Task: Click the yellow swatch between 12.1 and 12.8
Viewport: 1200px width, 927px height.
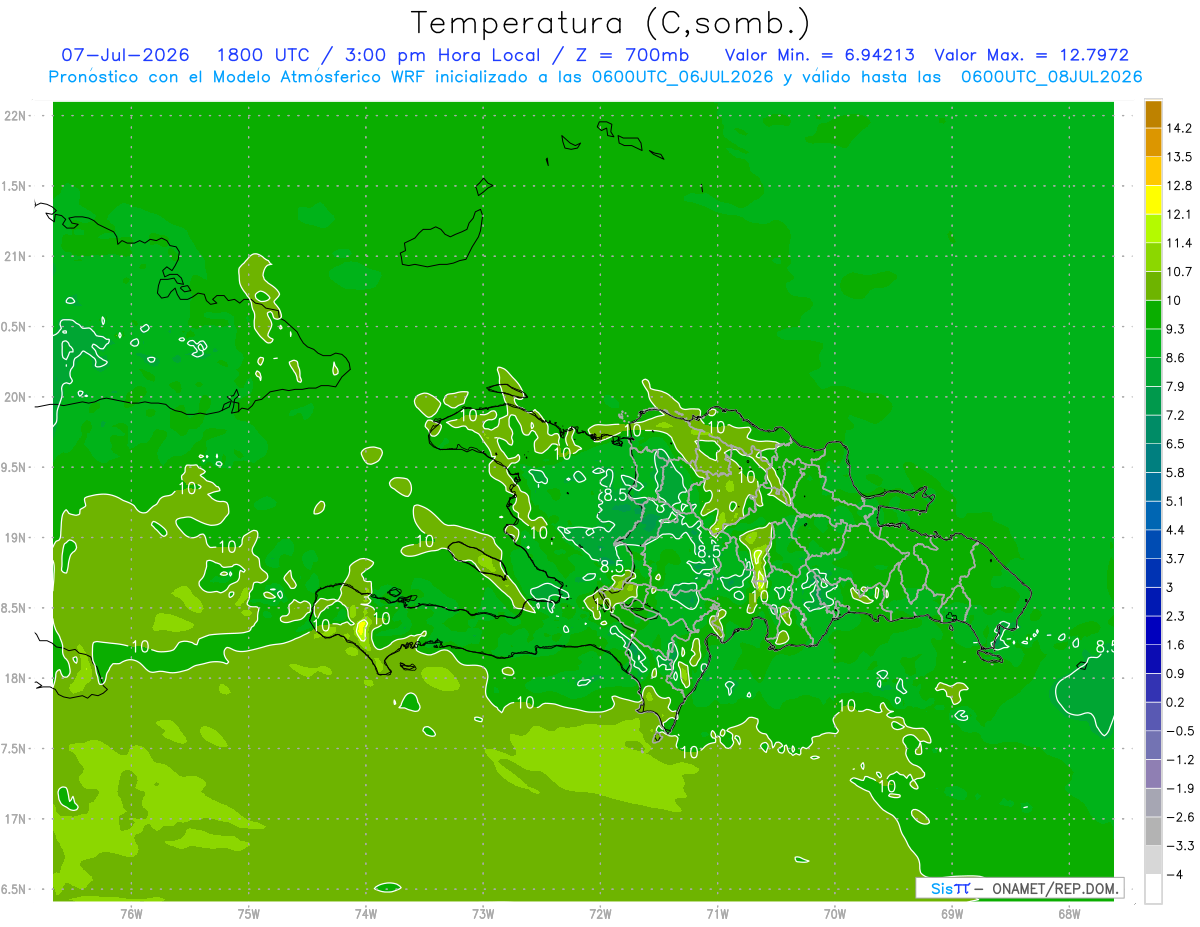Action: (x=1153, y=200)
